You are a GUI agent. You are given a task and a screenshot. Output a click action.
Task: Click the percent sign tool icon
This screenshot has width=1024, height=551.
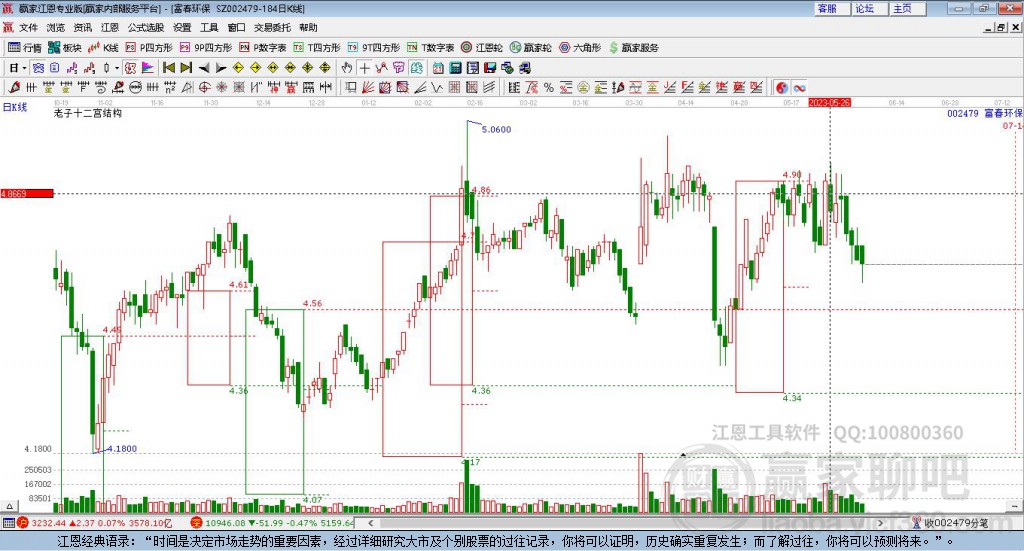[x=549, y=87]
